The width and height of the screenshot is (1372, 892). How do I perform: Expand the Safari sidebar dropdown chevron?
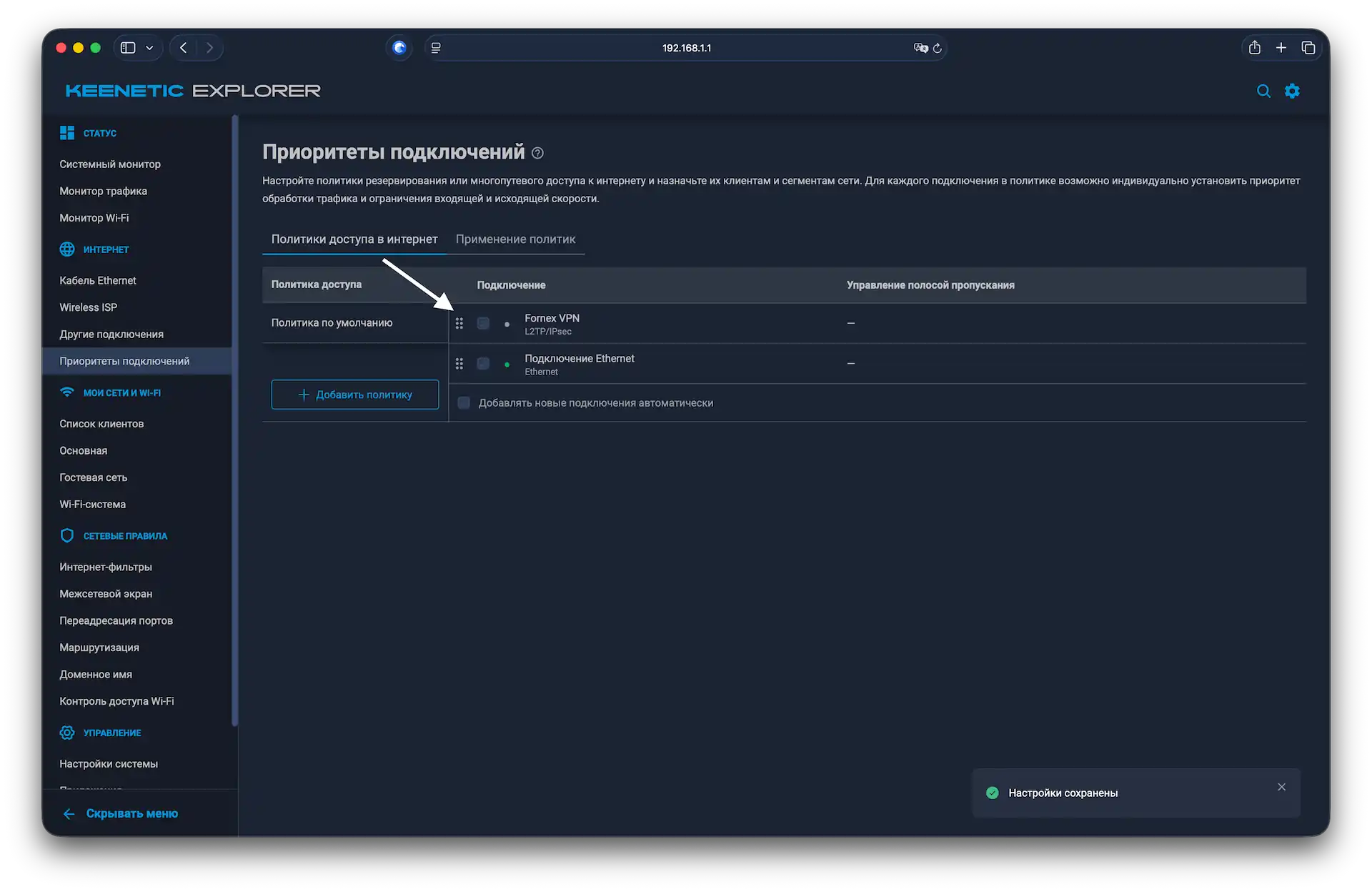point(149,48)
